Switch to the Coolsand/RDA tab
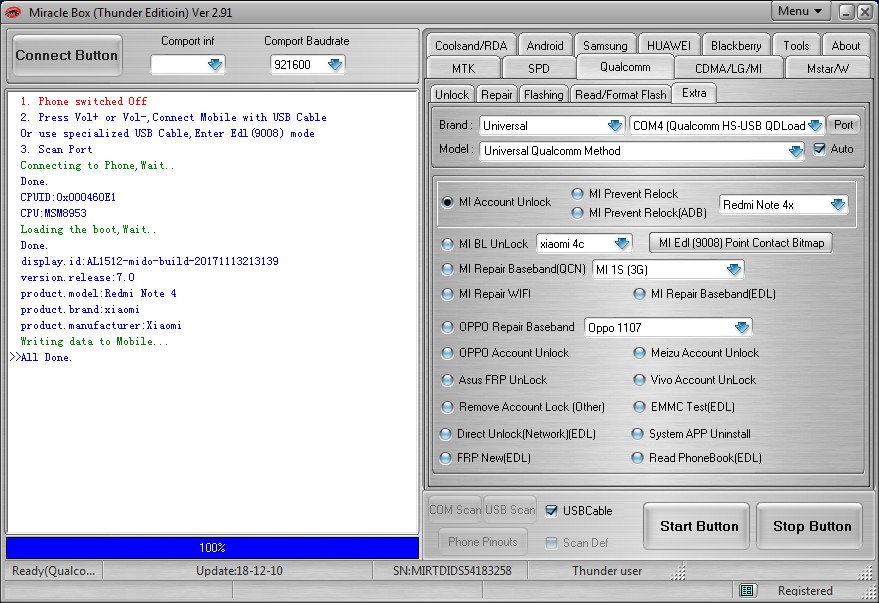The height and width of the screenshot is (603, 879). 471,45
